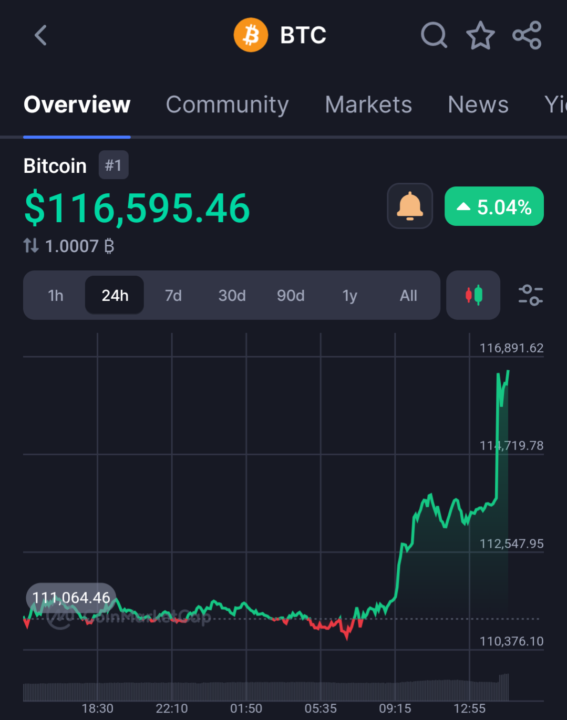Tap the $116,595.46 price
The height and width of the screenshot is (720, 567).
137,208
